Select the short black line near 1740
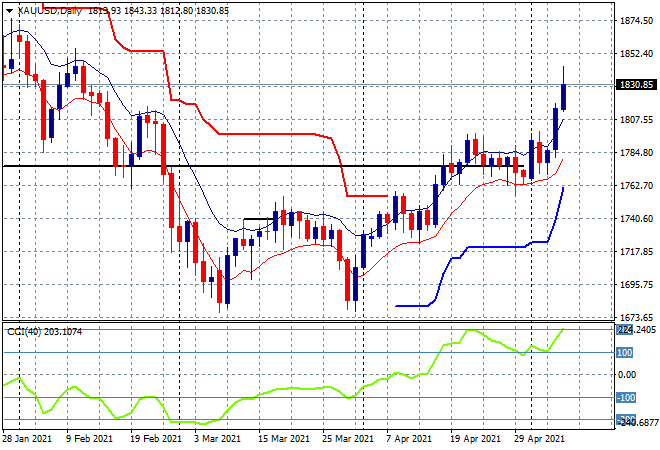This screenshot has width=660, height=450. [257, 218]
